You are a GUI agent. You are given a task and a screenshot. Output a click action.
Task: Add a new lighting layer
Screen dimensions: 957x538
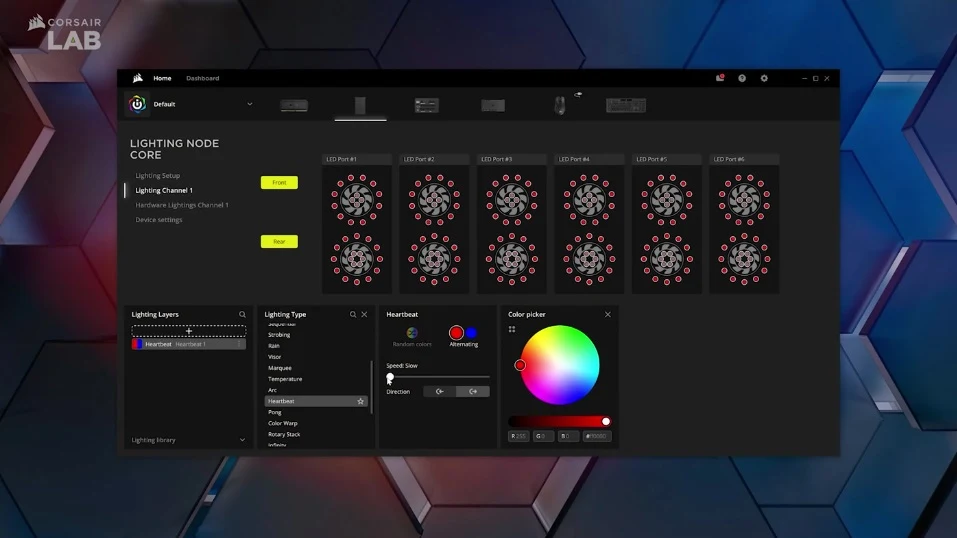click(189, 331)
